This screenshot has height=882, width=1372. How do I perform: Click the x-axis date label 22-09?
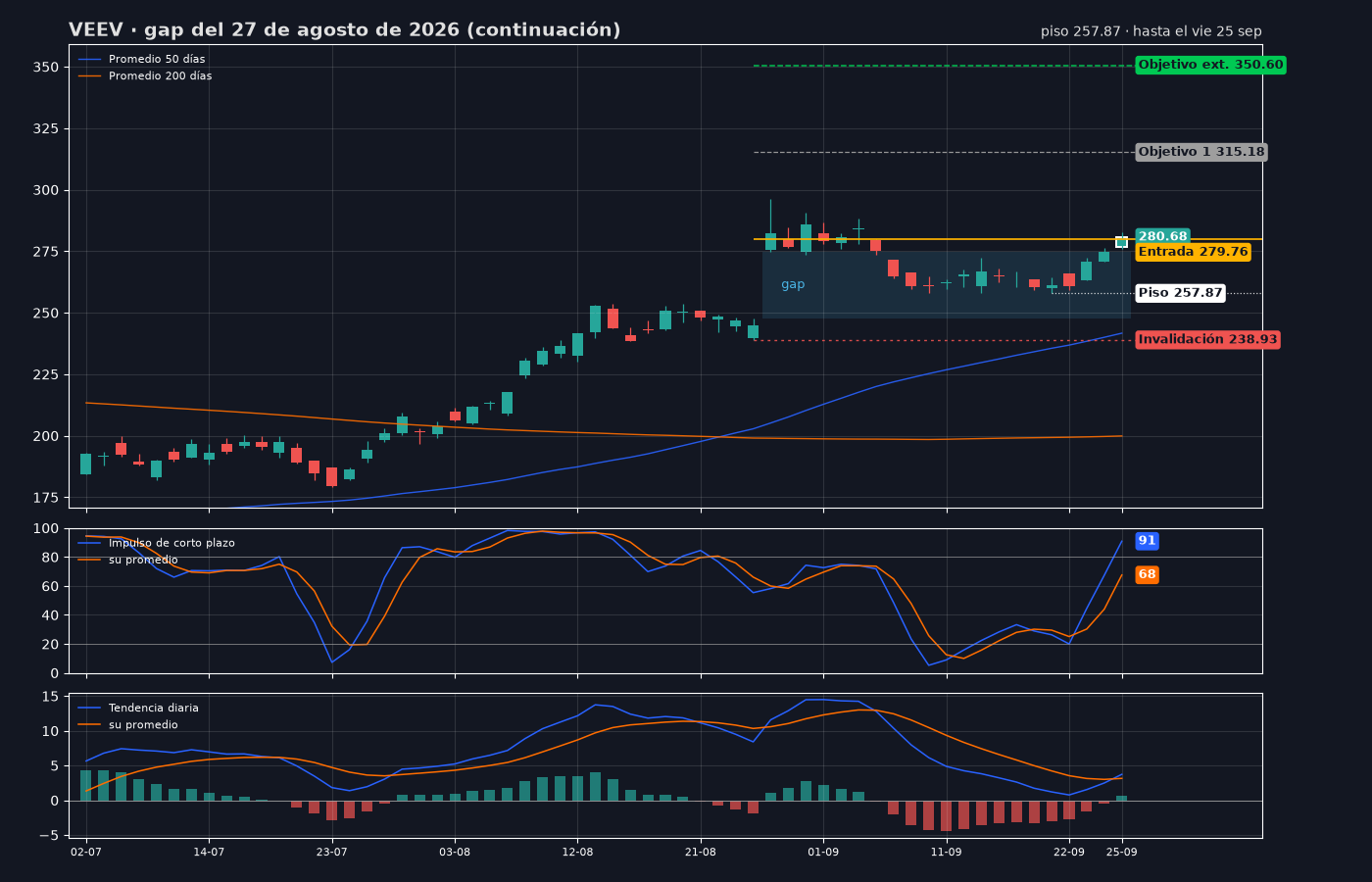pyautogui.click(x=1069, y=853)
